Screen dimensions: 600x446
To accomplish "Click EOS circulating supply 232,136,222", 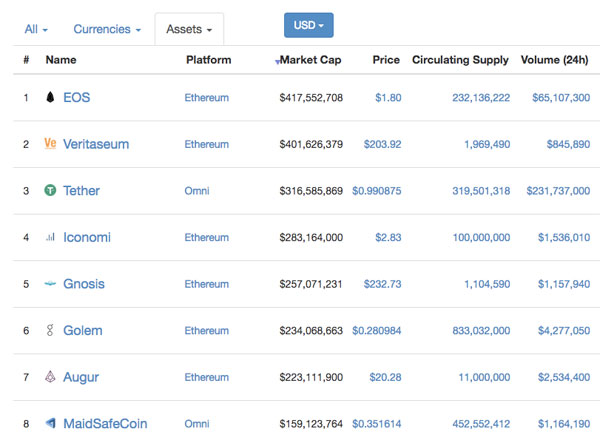I will [481, 98].
